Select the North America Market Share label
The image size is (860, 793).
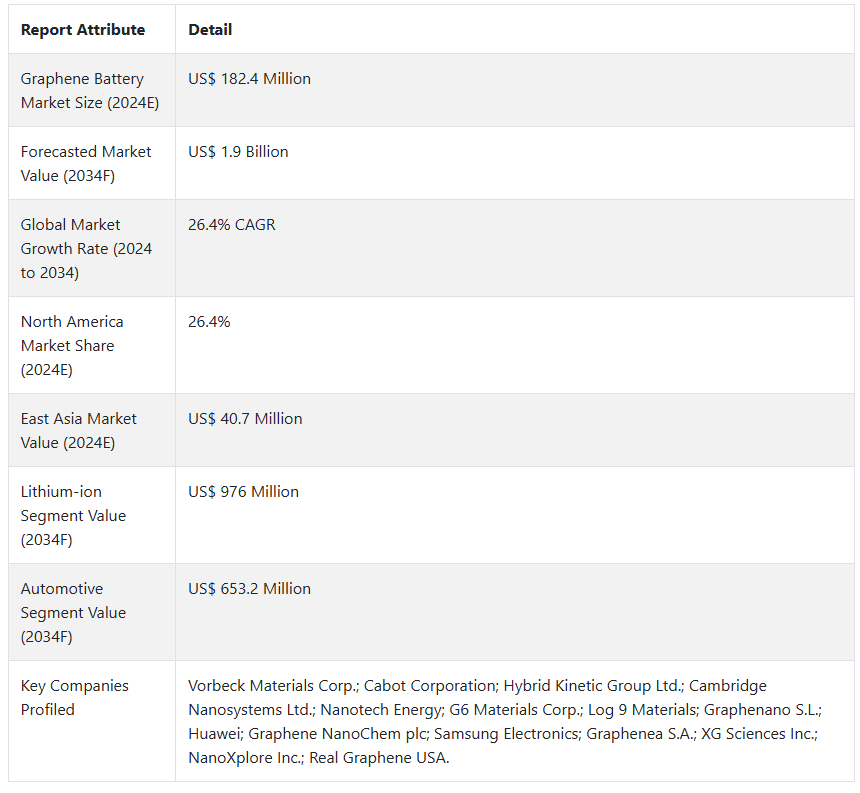(x=72, y=345)
